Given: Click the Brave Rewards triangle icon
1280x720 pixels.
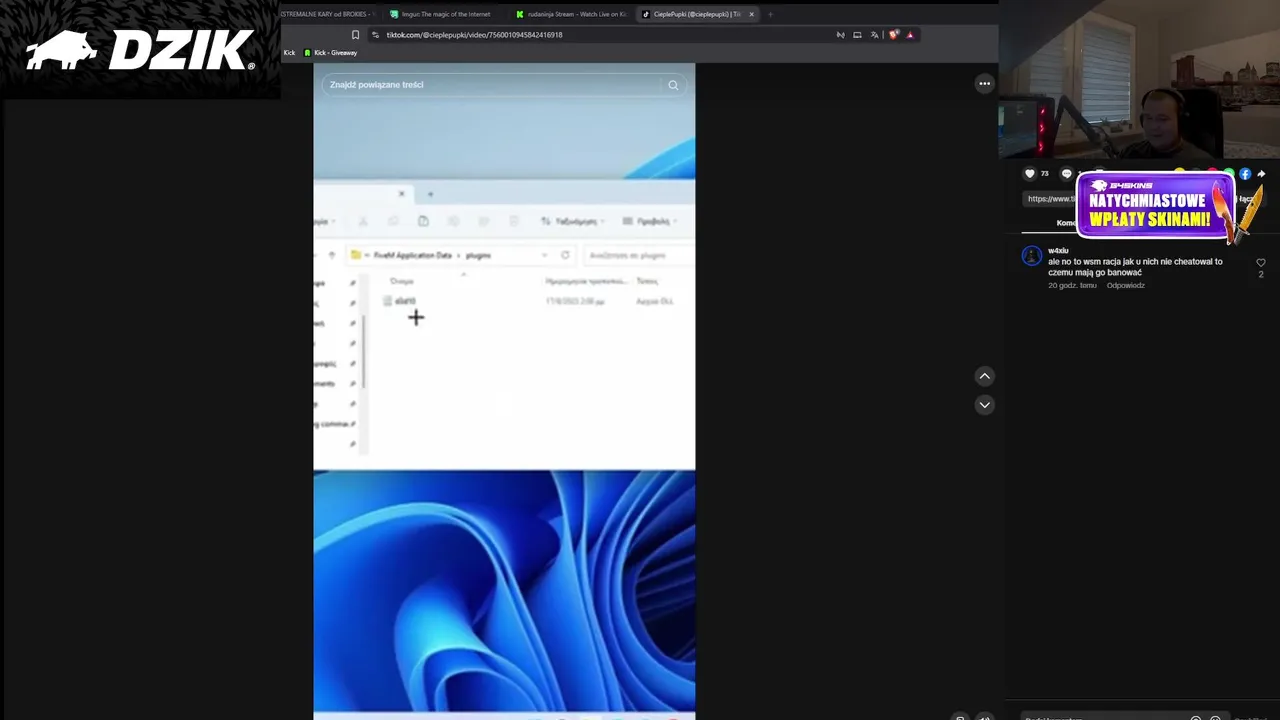Looking at the screenshot, I should pos(910,35).
